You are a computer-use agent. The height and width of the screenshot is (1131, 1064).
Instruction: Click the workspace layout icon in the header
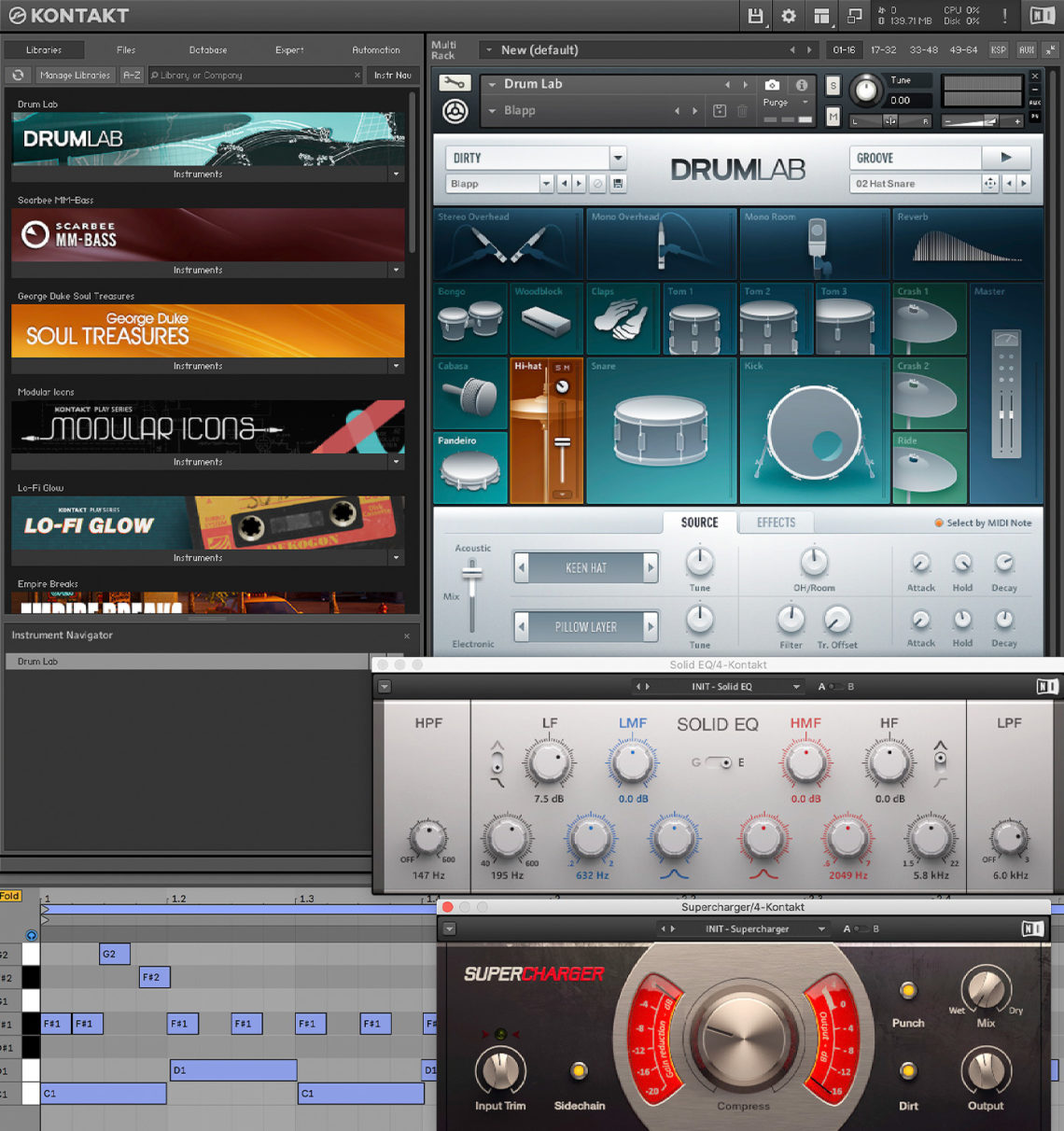tap(820, 16)
